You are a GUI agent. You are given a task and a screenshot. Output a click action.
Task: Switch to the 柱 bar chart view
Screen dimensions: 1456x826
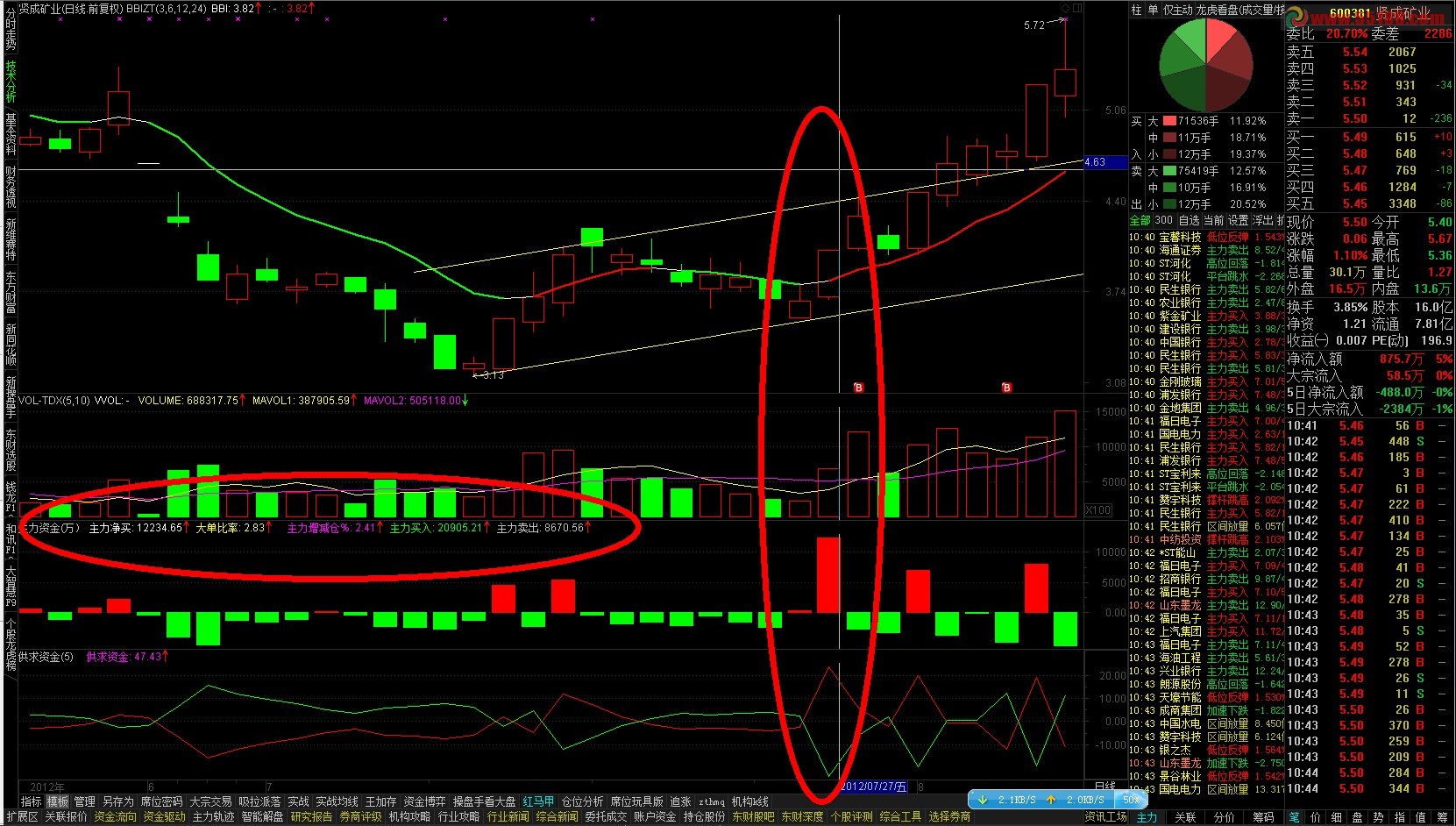[1137, 10]
